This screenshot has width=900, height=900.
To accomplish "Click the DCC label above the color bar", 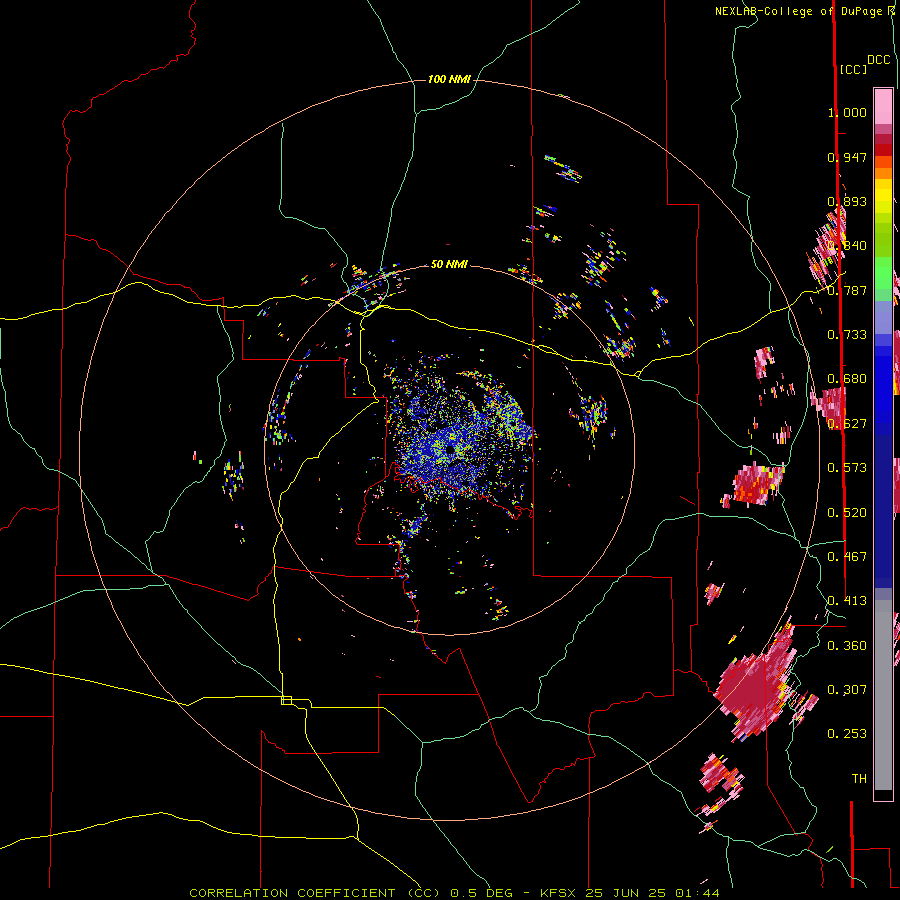I will pos(879,60).
